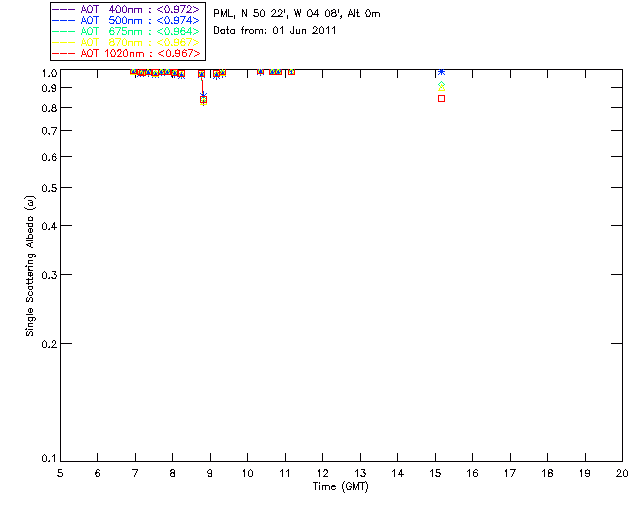Click the Time (GMT) axis label

341,487
